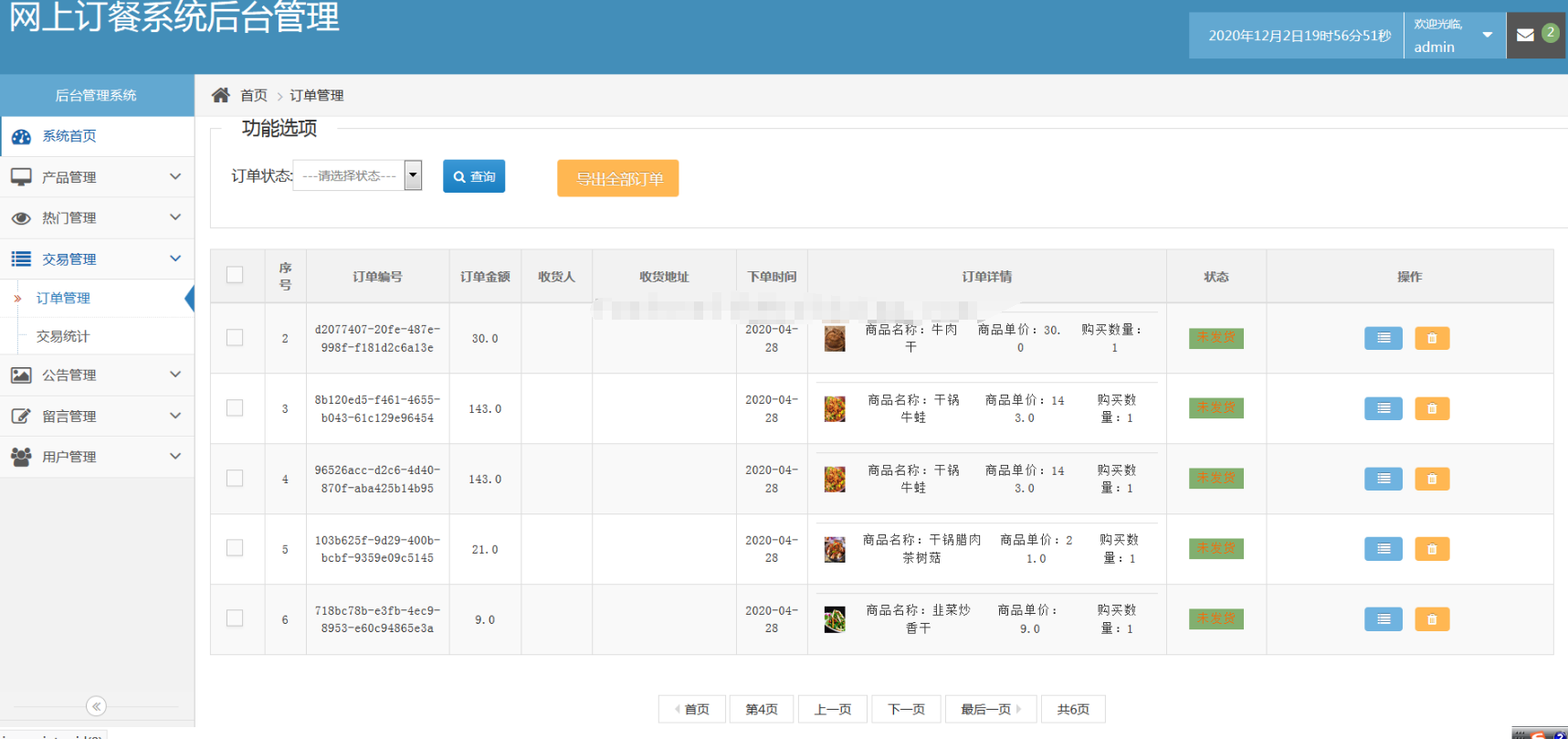View details of order 8b120ed5 (row 3)
1568x739 pixels.
tap(1383, 408)
